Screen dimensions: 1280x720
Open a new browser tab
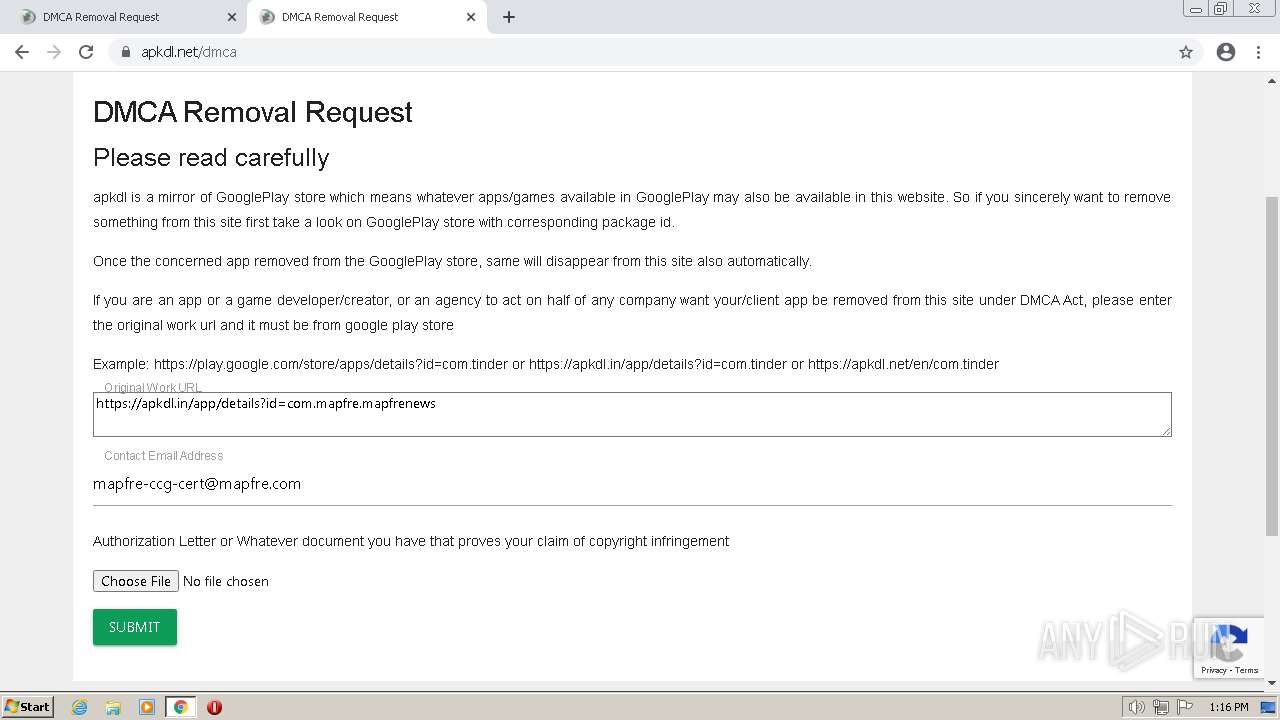[509, 17]
